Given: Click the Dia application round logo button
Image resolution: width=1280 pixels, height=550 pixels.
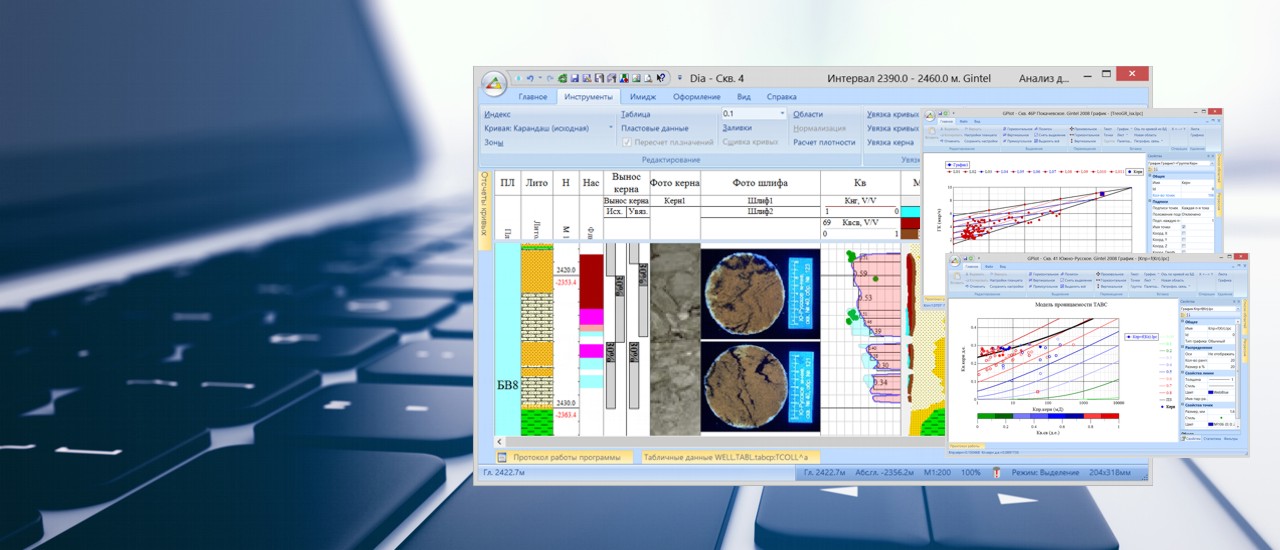Looking at the screenshot, I should (494, 82).
